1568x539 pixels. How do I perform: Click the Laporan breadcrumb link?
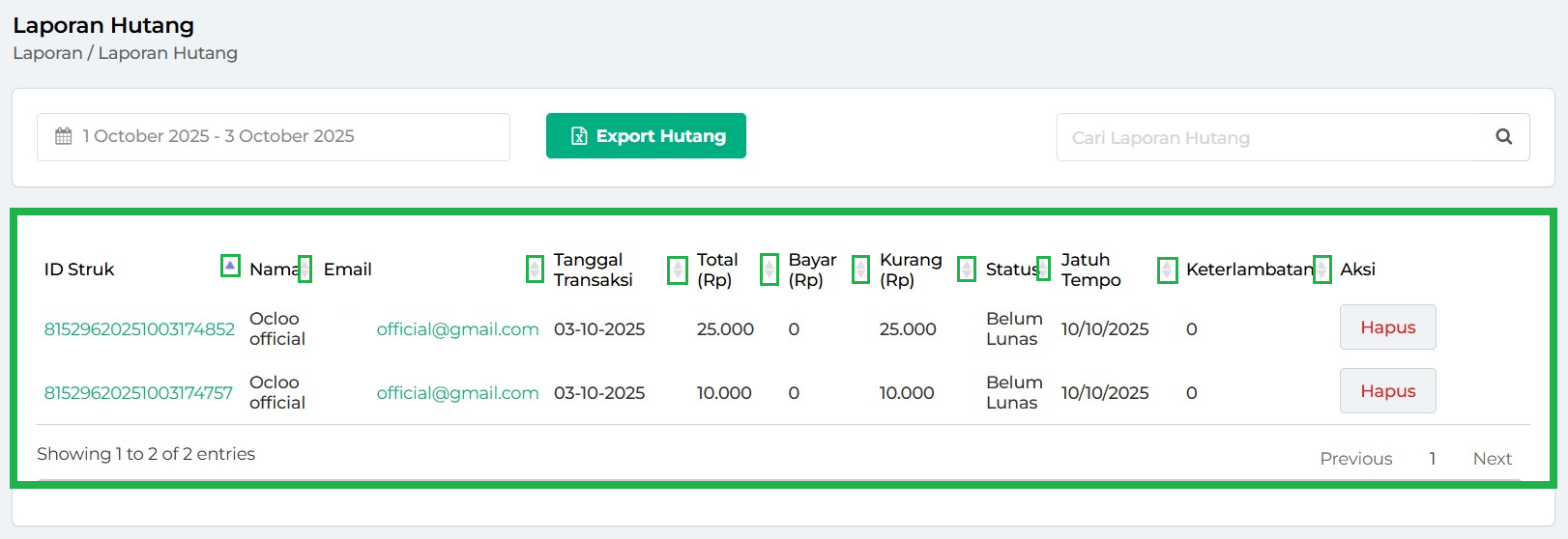click(x=47, y=53)
